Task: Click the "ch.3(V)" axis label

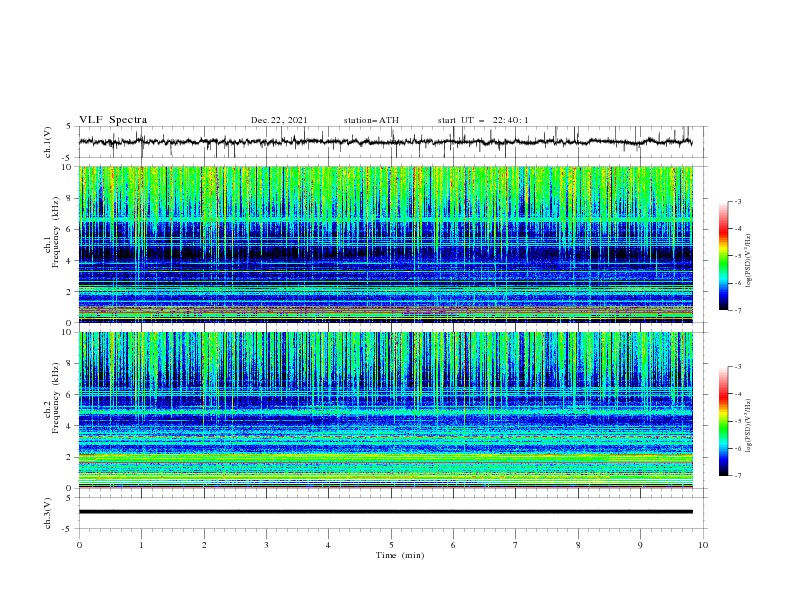Action: point(48,513)
